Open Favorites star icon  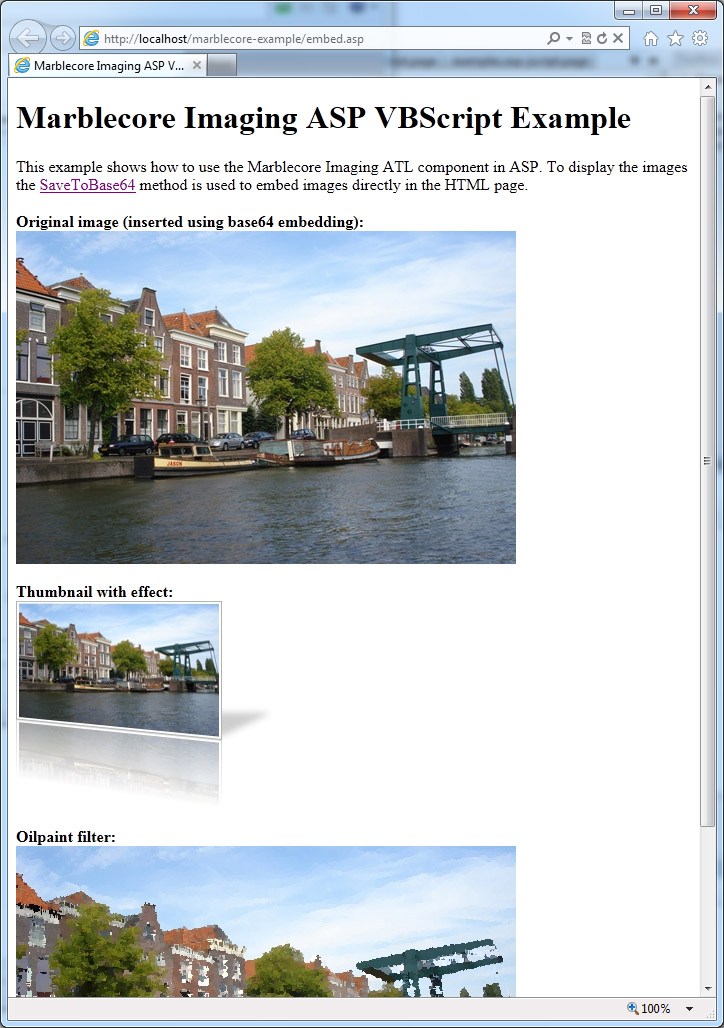point(675,39)
